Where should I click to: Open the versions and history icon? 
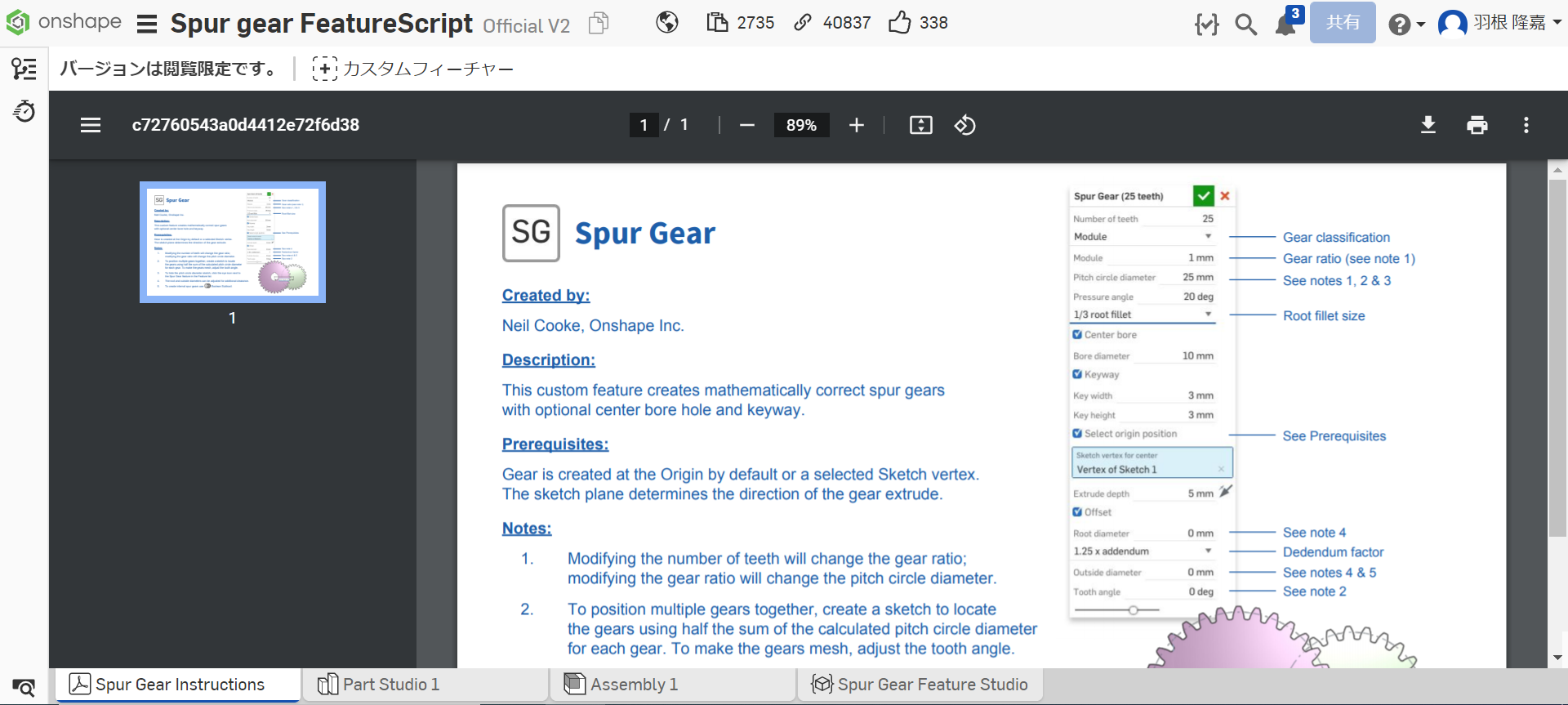pos(24,111)
